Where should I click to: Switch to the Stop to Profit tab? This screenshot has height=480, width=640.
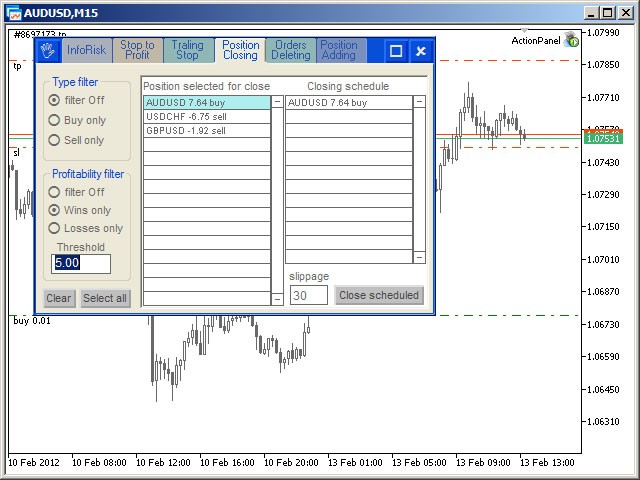(x=138, y=50)
